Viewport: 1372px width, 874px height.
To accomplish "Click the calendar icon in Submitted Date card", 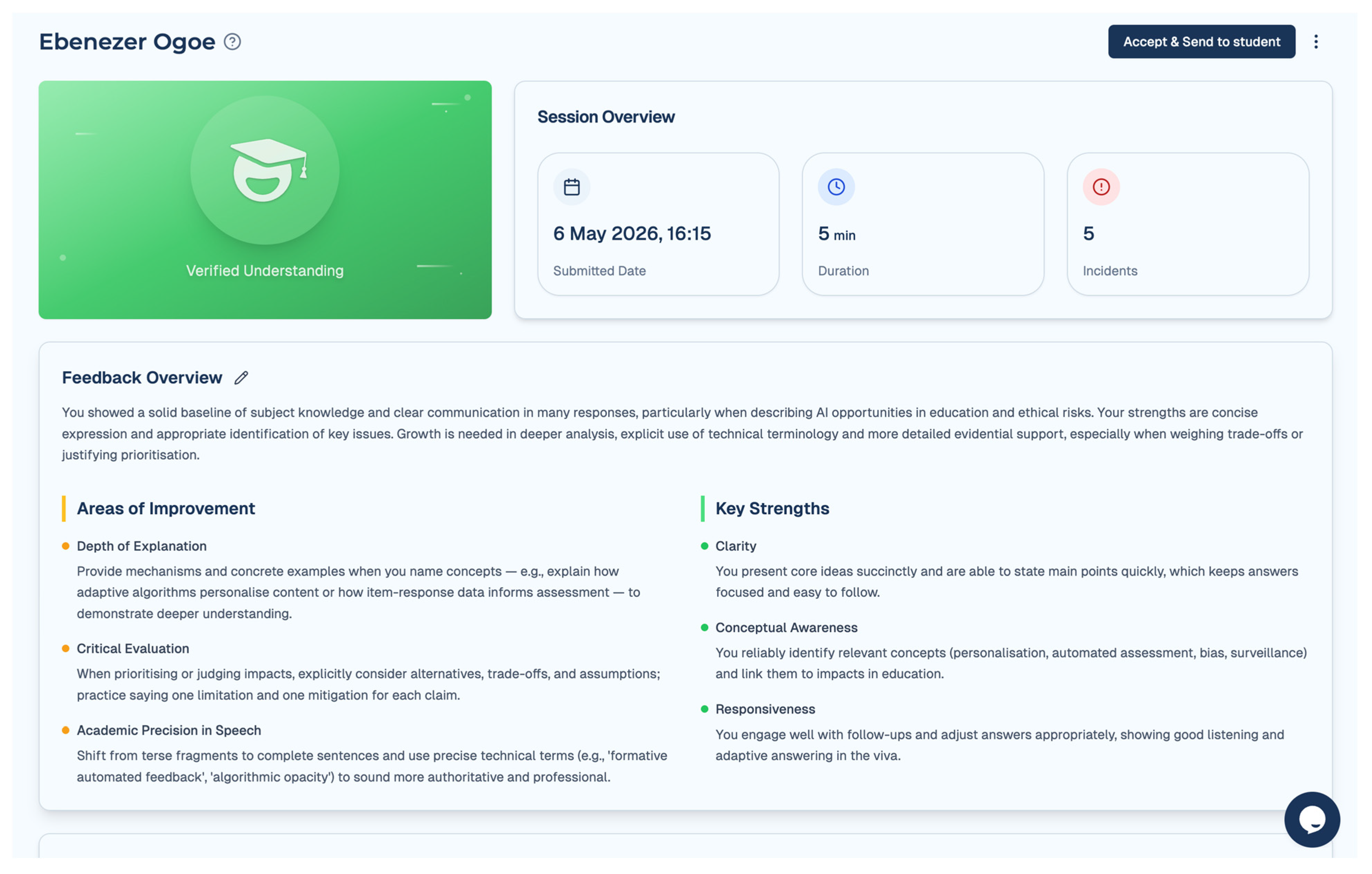I will coord(571,187).
